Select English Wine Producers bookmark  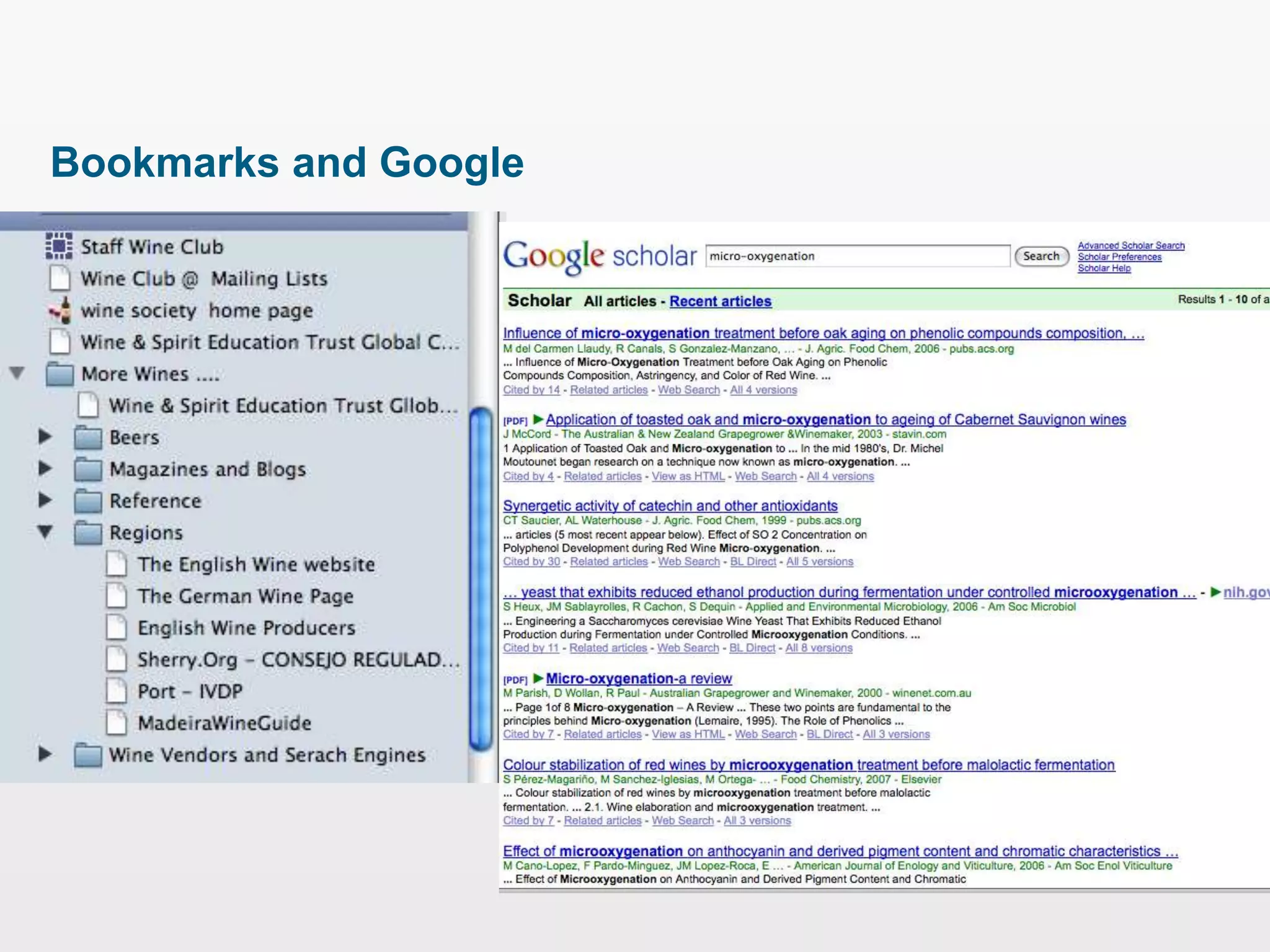(247, 628)
